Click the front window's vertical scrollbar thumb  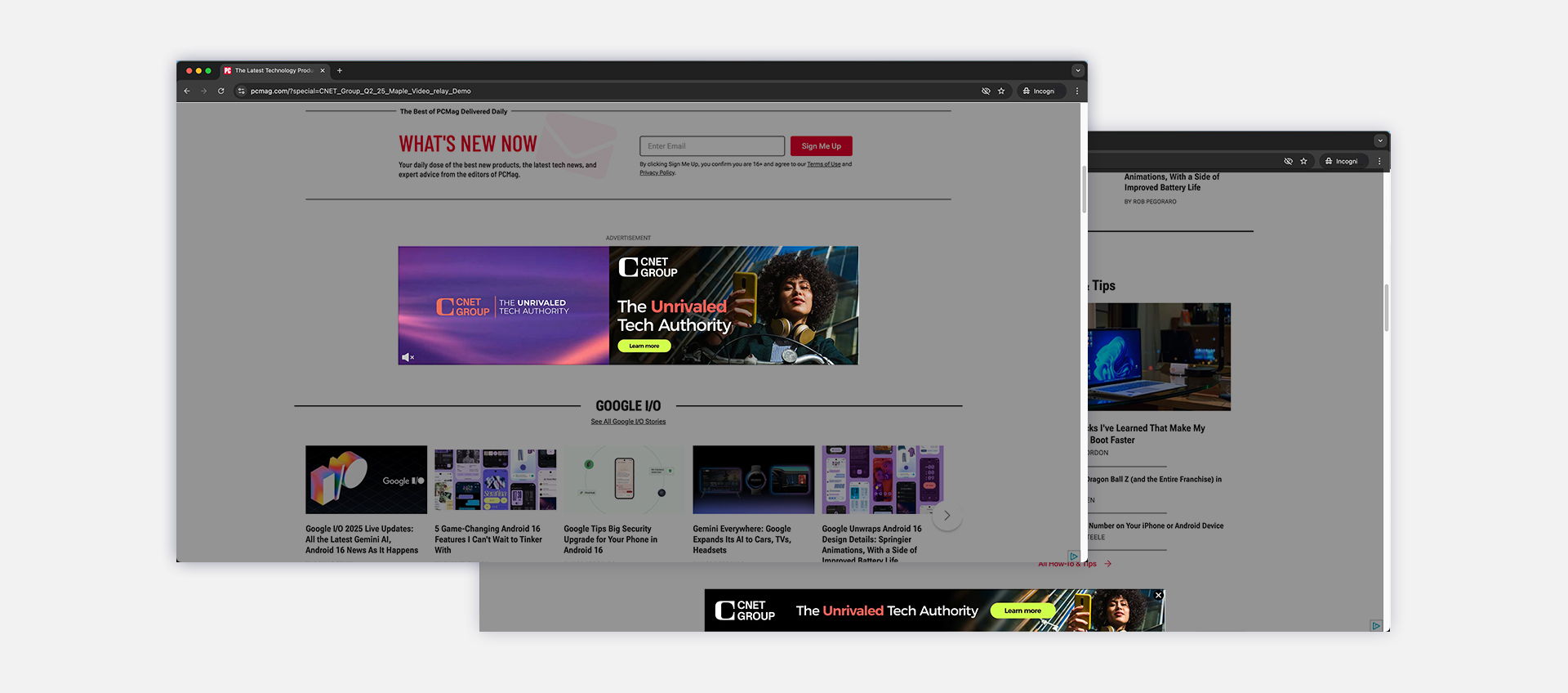click(1084, 188)
